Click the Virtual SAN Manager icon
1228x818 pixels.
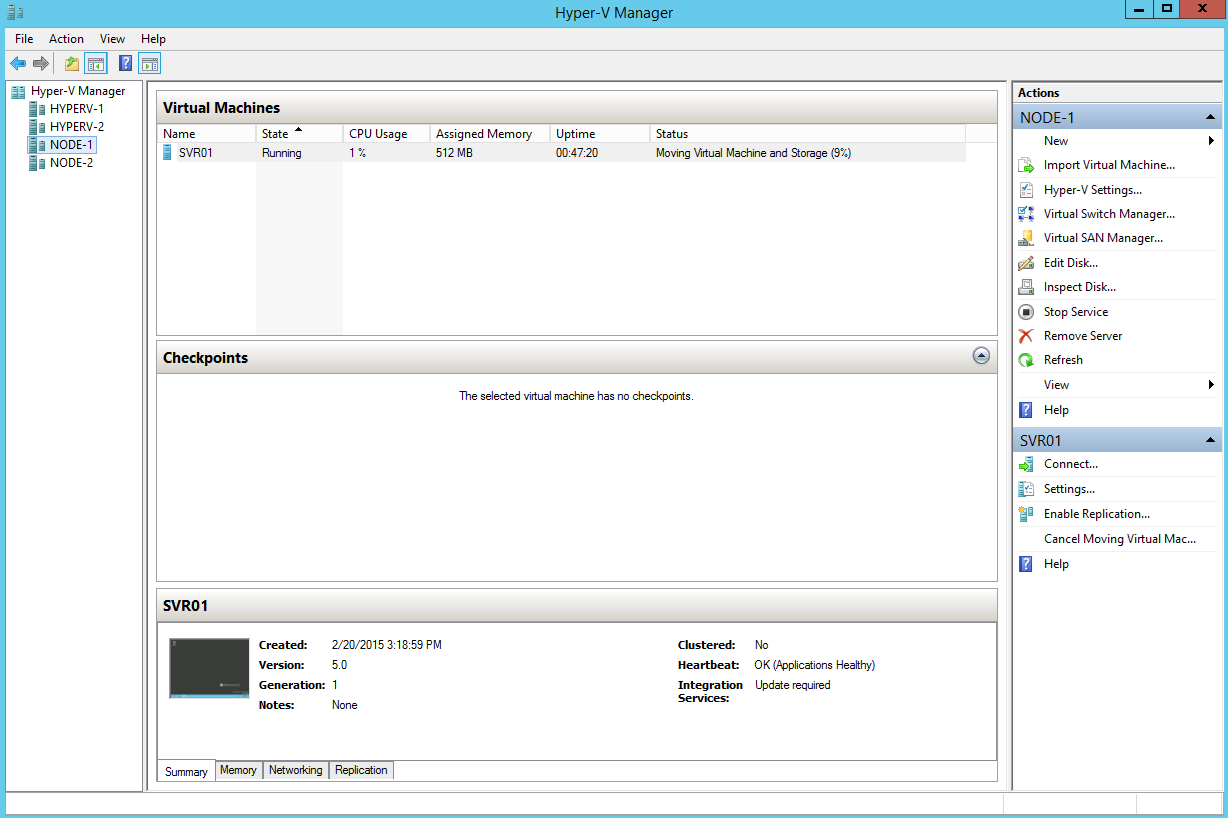click(x=1026, y=238)
